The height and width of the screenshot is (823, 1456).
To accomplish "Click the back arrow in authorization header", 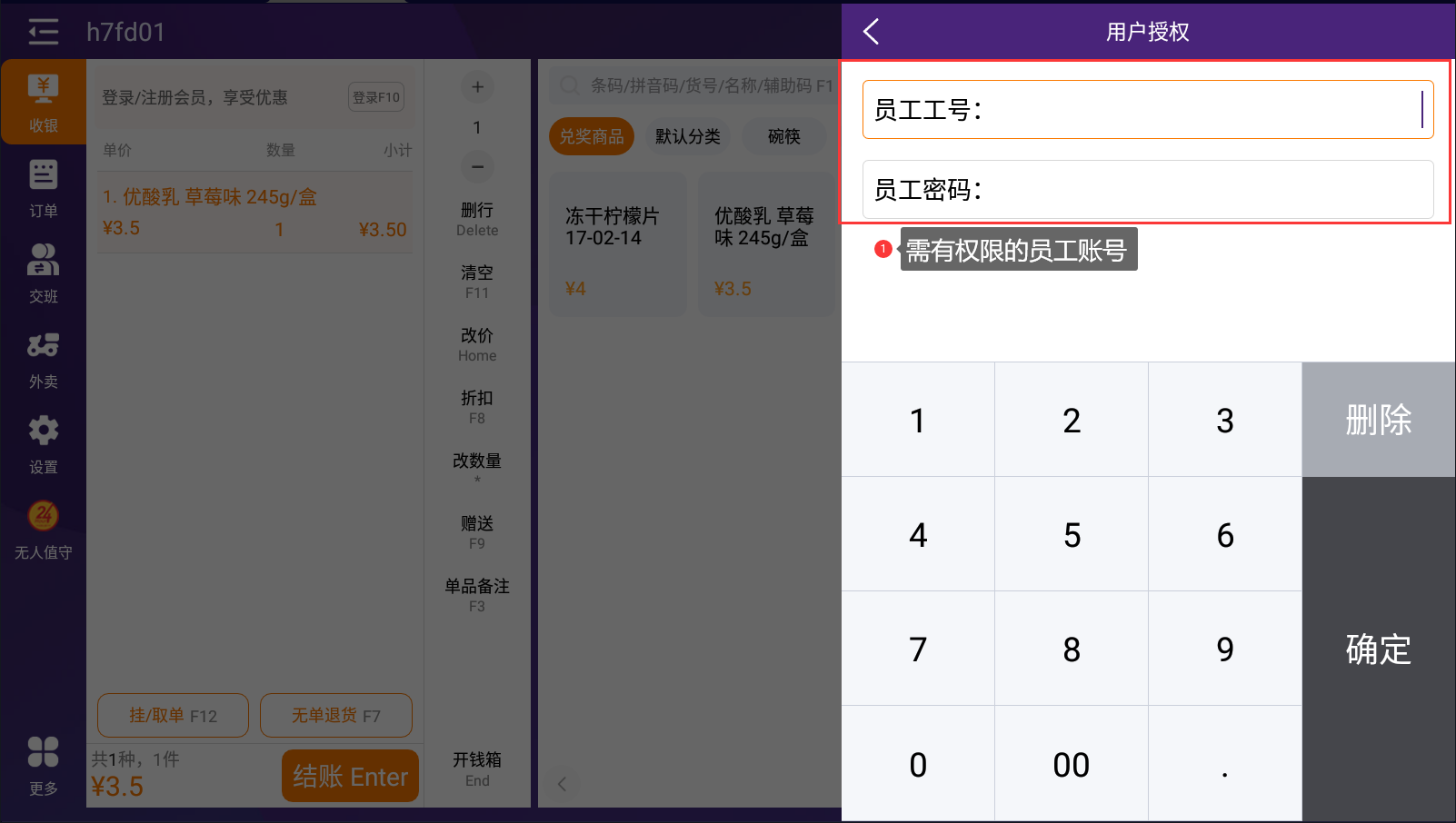I will pos(871,32).
